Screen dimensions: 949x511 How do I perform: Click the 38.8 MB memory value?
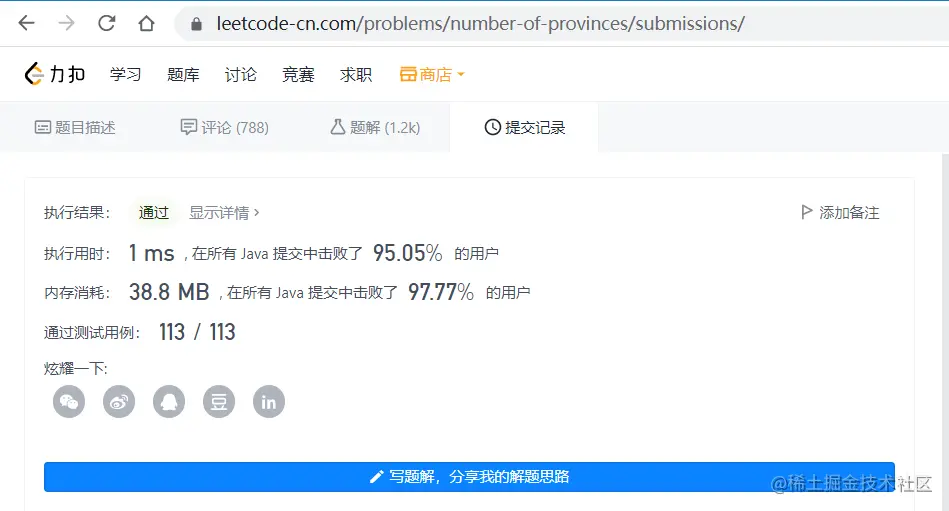tap(169, 292)
